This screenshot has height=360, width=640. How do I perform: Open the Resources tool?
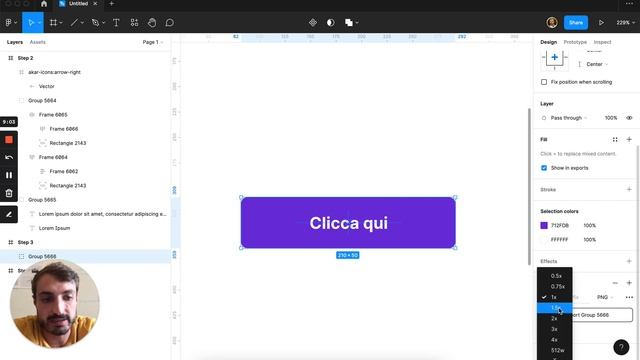134,23
